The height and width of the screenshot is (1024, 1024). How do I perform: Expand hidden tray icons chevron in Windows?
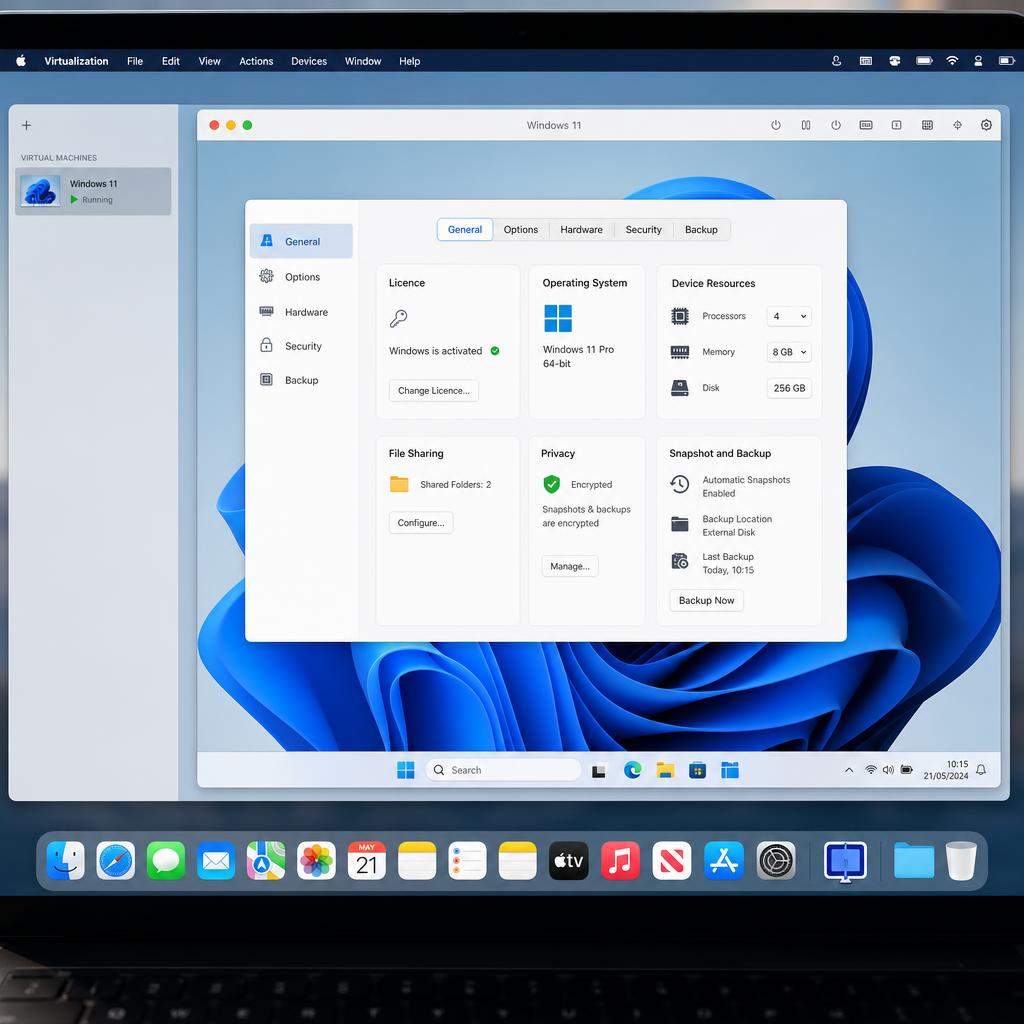[x=849, y=770]
